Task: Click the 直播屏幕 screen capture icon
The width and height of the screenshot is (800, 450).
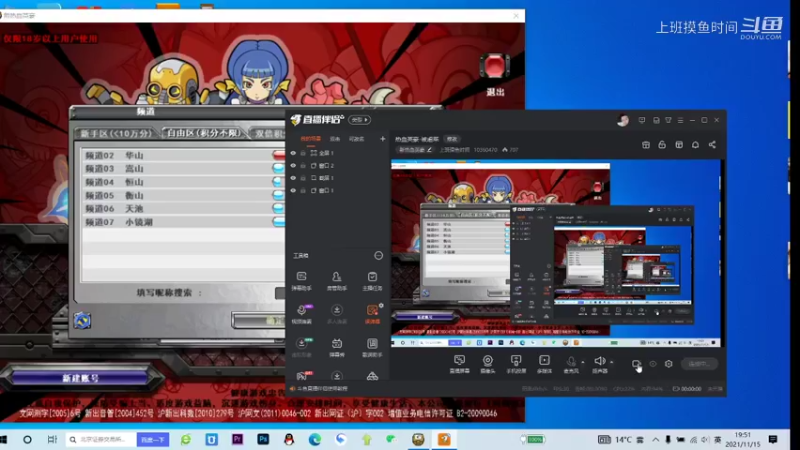Action: click(x=459, y=361)
